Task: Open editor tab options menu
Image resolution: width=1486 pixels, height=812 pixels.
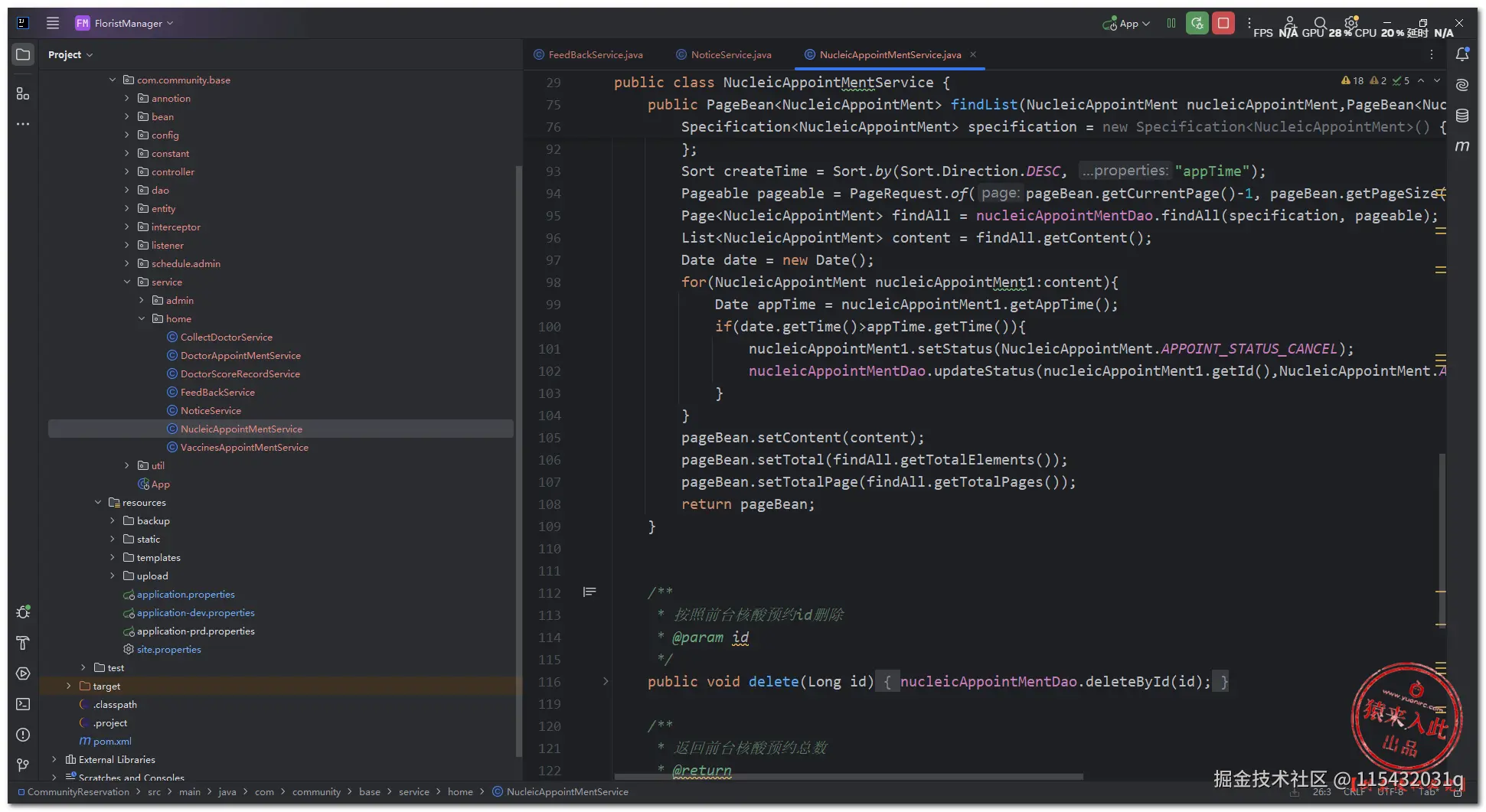Action: click(x=1432, y=54)
